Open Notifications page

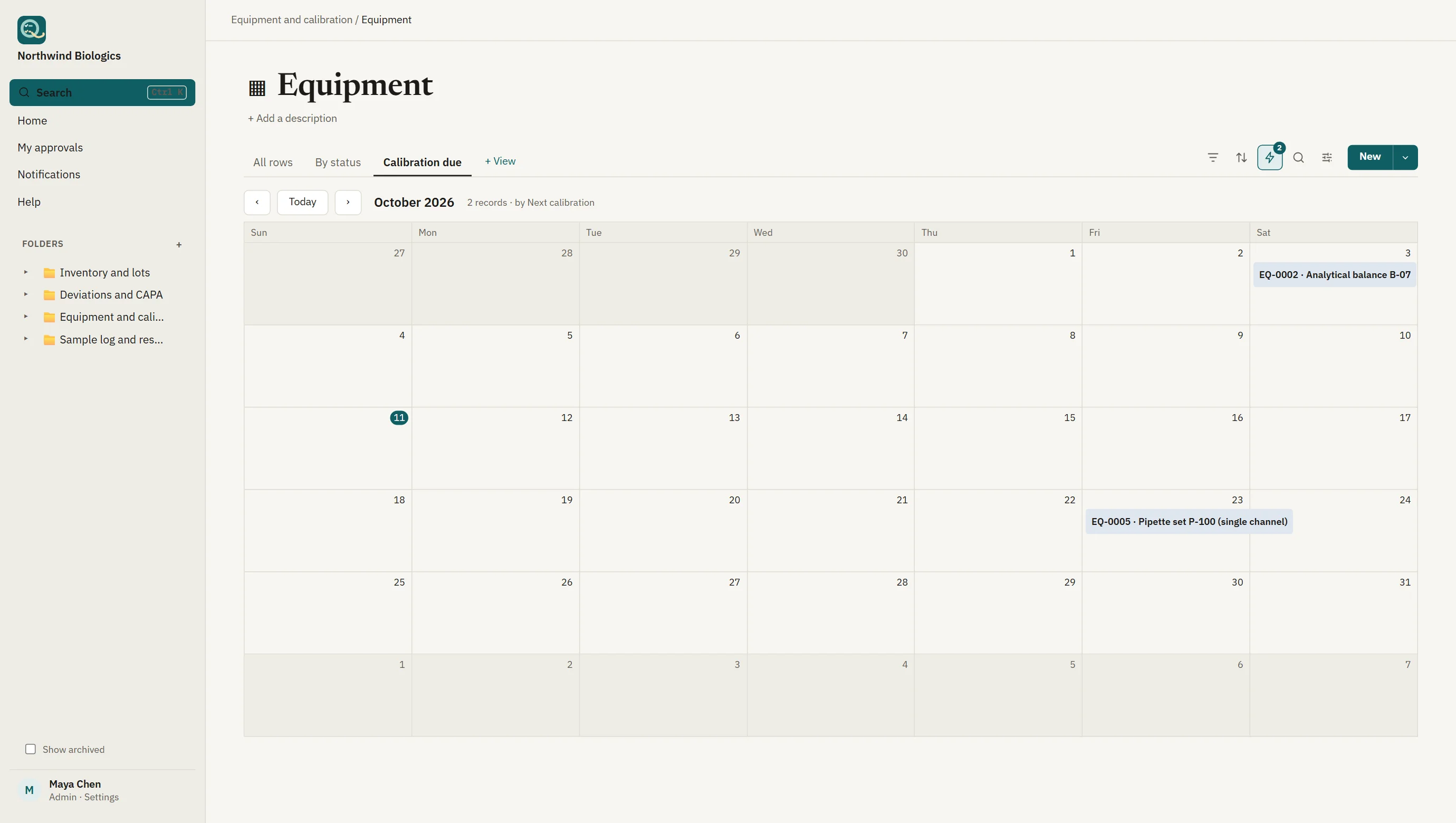49,175
